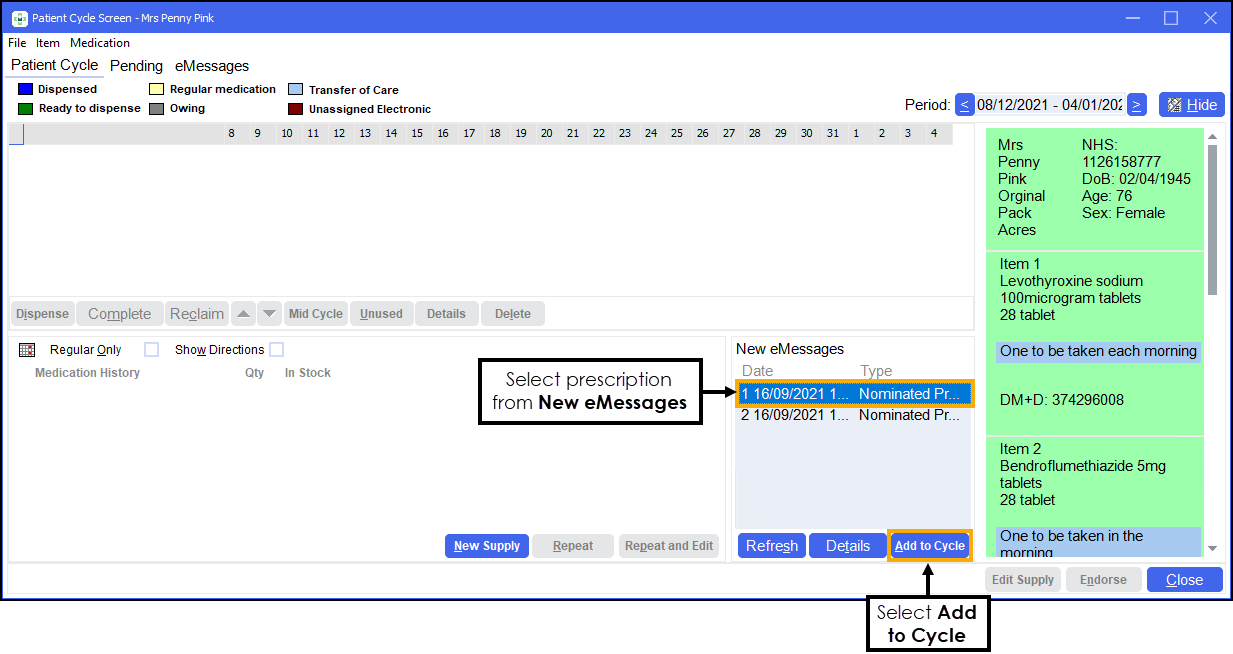Open the File menu
Viewport: 1233px width, 654px height.
(17, 43)
